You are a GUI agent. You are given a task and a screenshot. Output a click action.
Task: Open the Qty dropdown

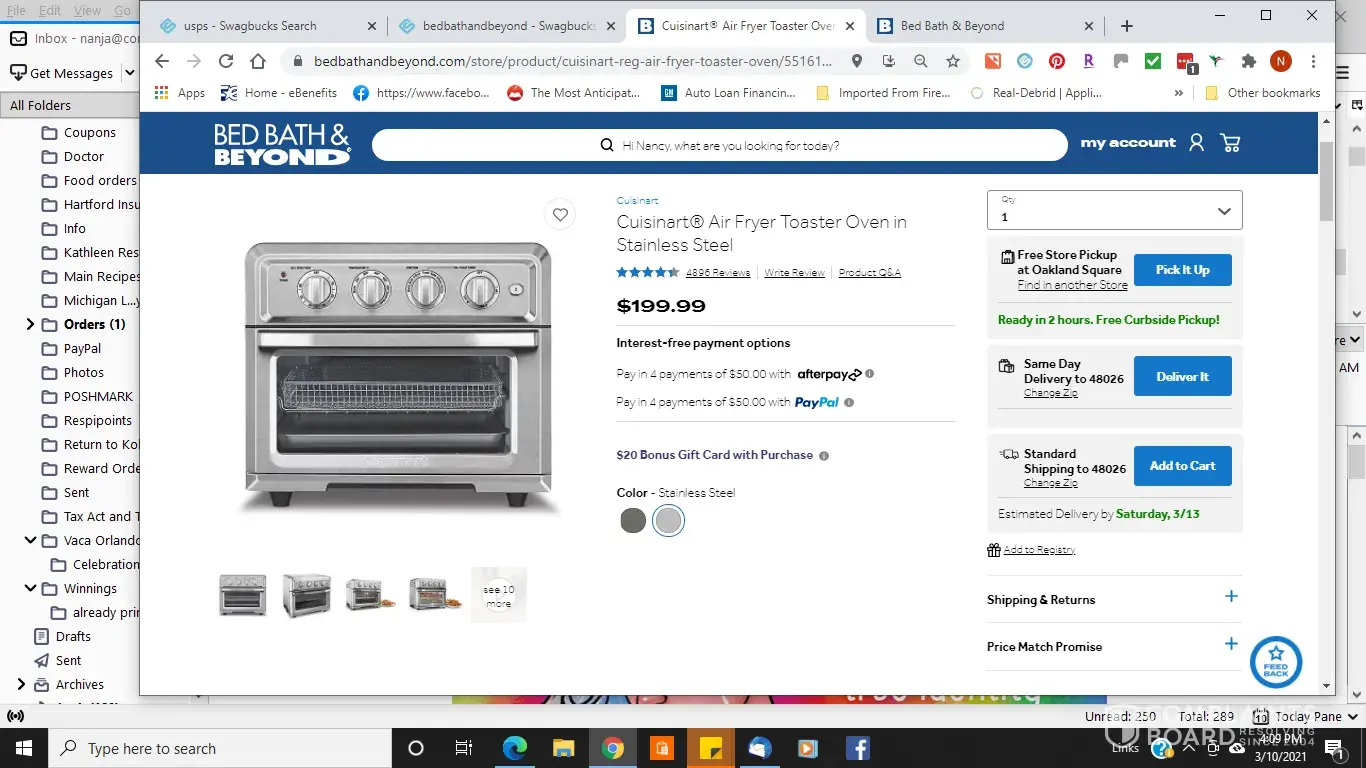click(x=1114, y=210)
